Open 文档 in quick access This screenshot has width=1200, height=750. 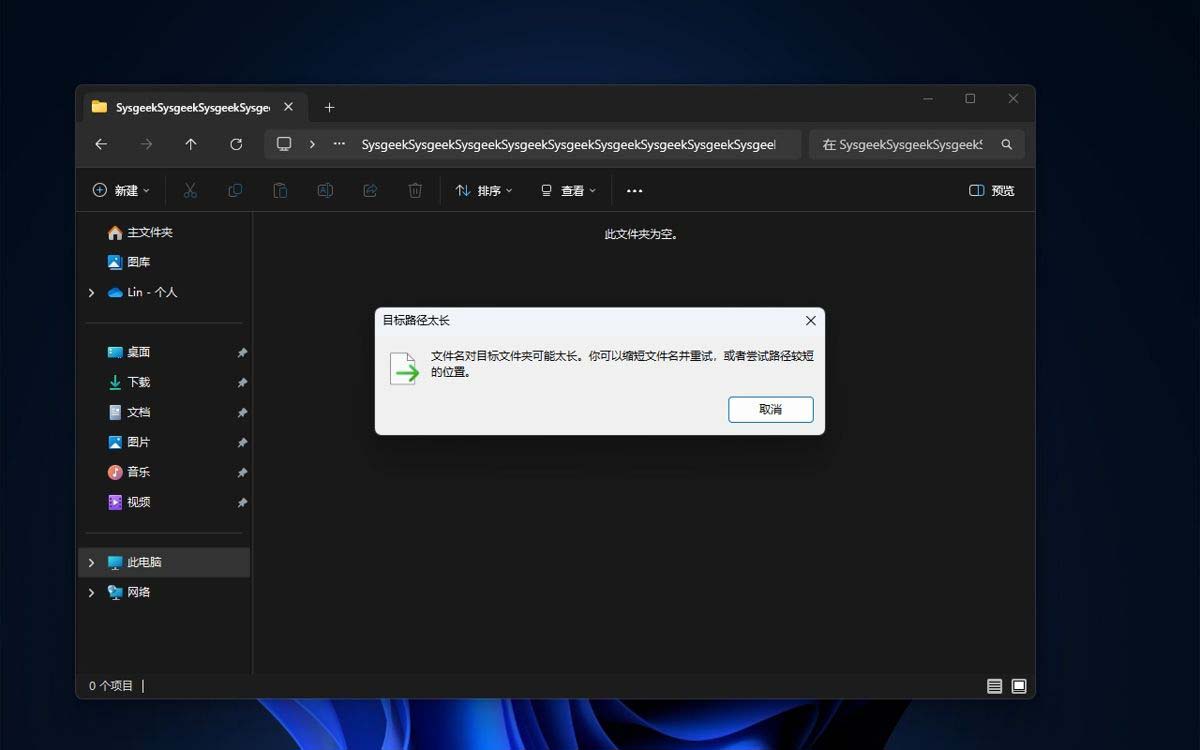tap(129, 412)
